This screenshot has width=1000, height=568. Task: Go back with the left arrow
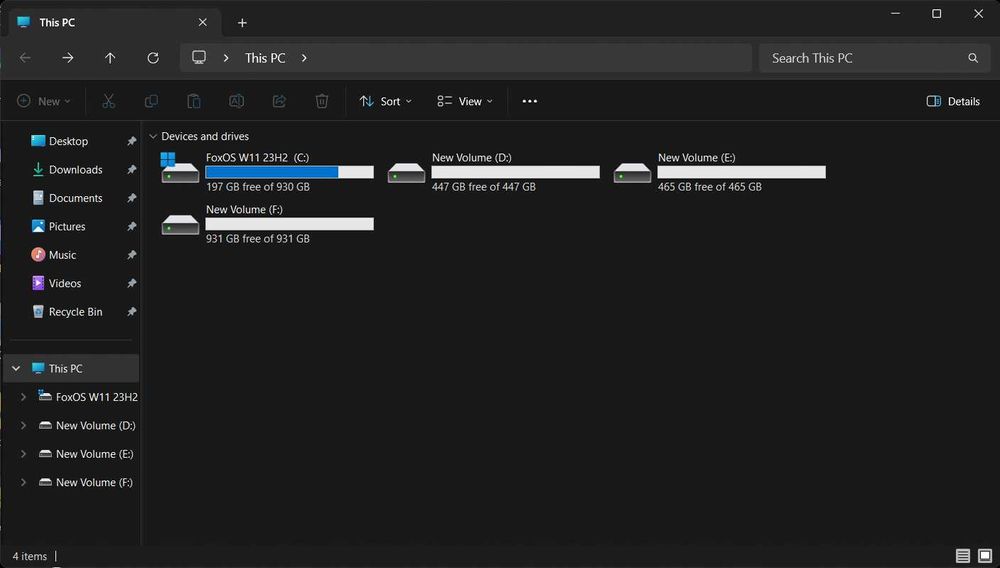coord(26,58)
